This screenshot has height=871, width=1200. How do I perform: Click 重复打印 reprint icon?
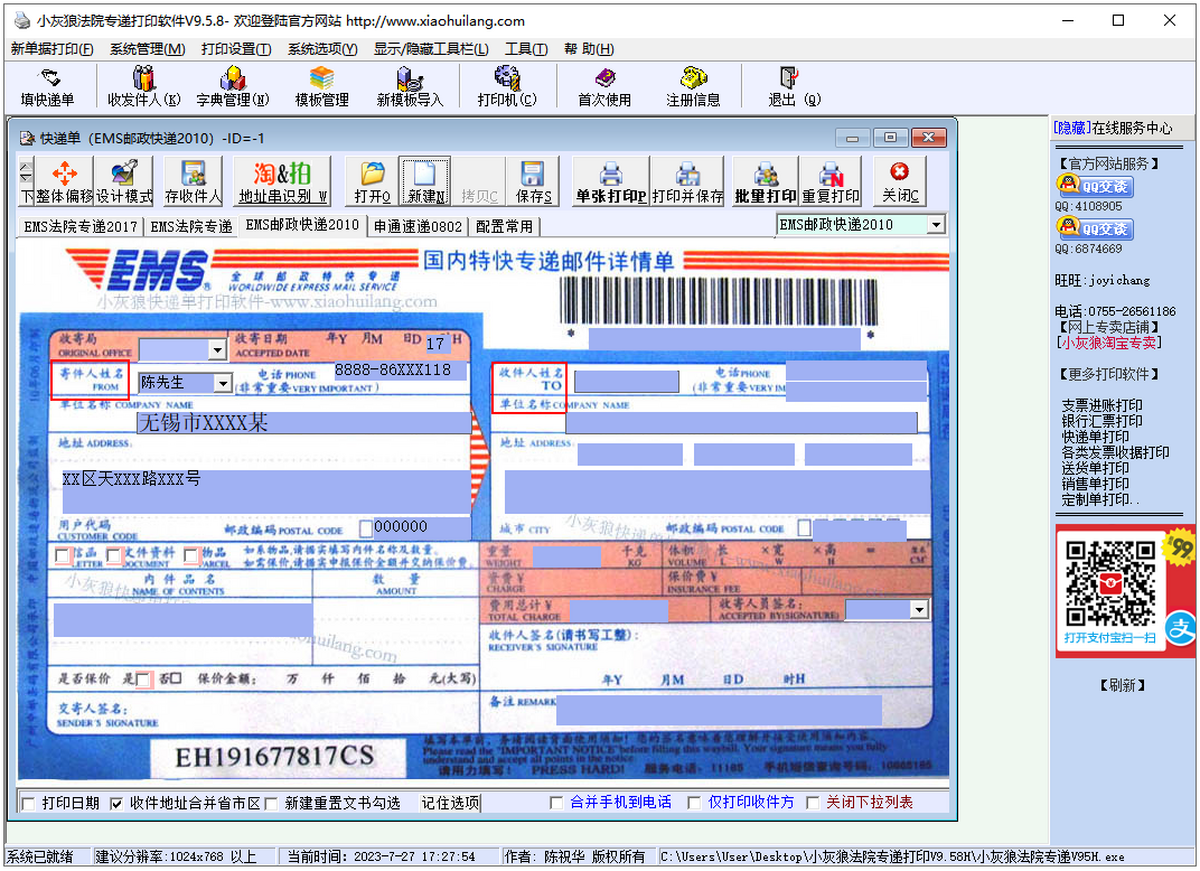pyautogui.click(x=830, y=182)
